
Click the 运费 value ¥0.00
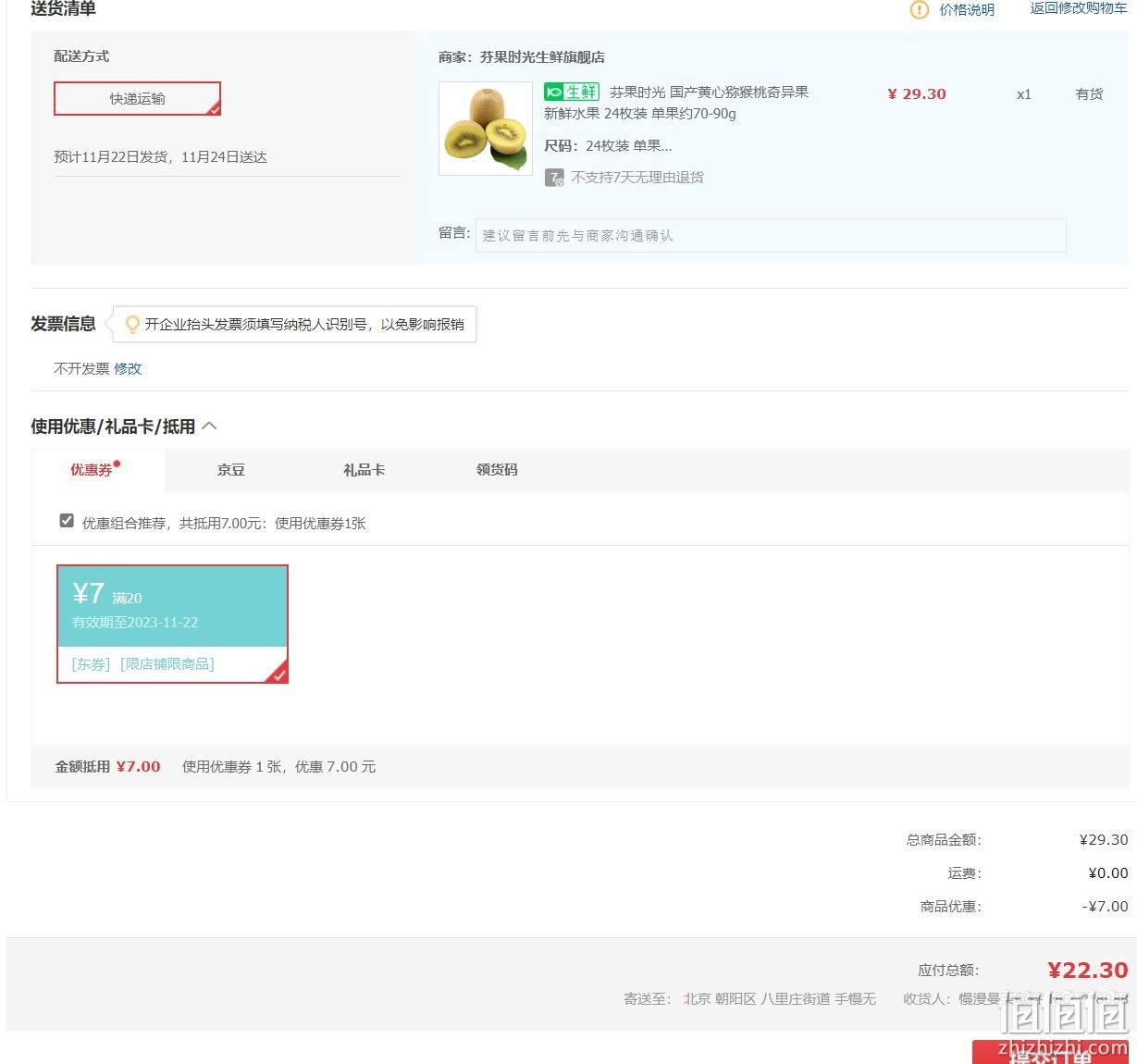coord(1108,873)
